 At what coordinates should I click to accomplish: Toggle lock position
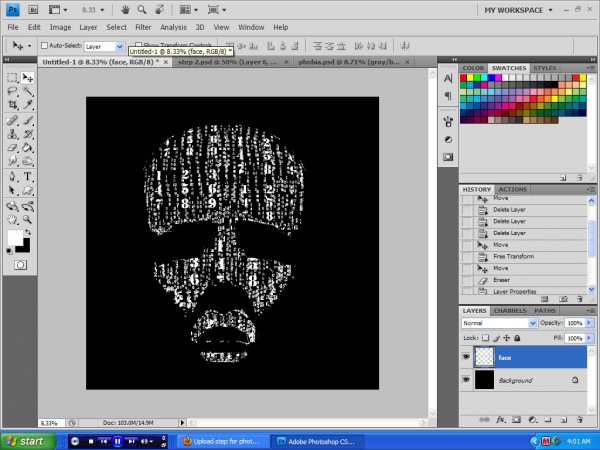coord(507,338)
